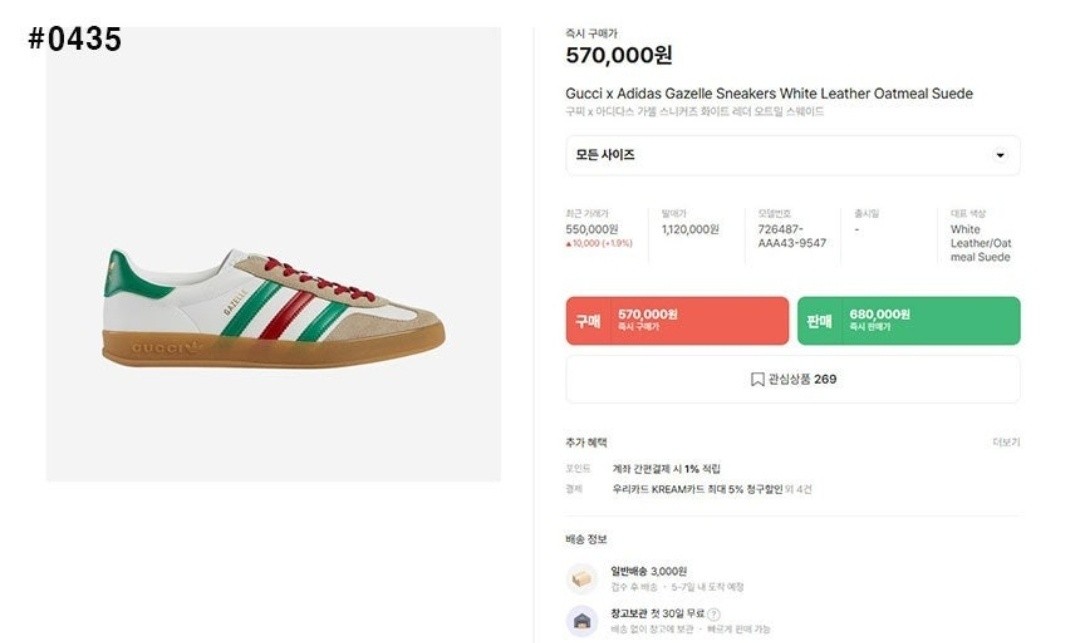Expand benefits with the 더보기 link
Viewport: 1079px width, 643px height.
tap(1006, 442)
